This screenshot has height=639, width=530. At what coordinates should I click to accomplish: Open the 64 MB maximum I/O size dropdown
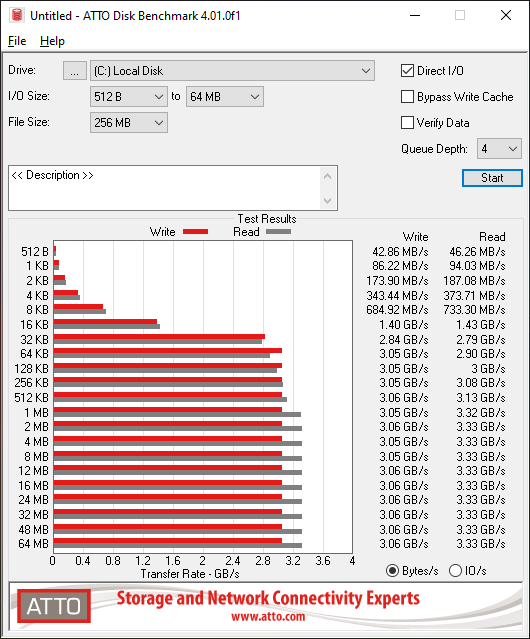(225, 97)
